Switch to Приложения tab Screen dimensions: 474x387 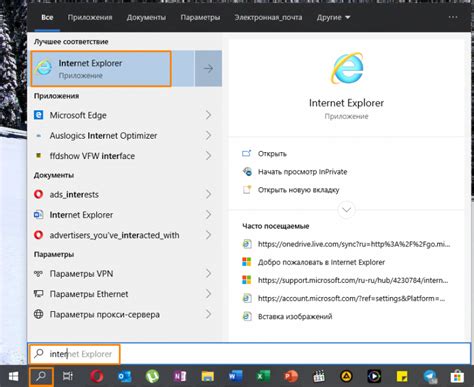click(90, 17)
